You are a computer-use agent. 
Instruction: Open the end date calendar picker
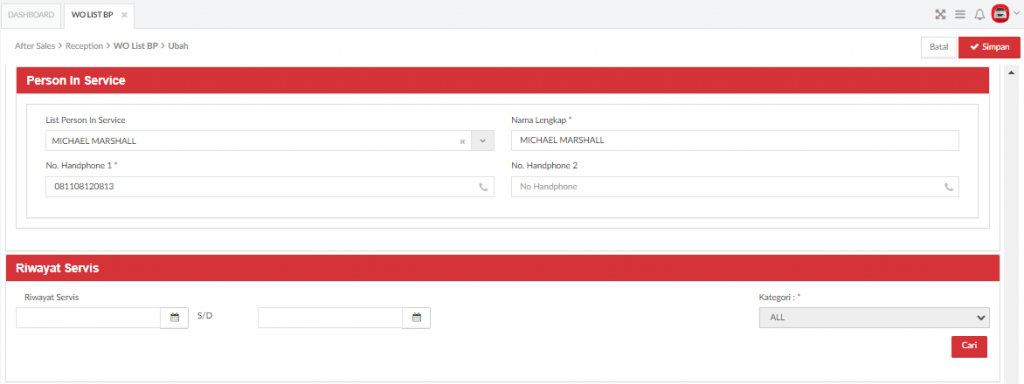pos(417,318)
